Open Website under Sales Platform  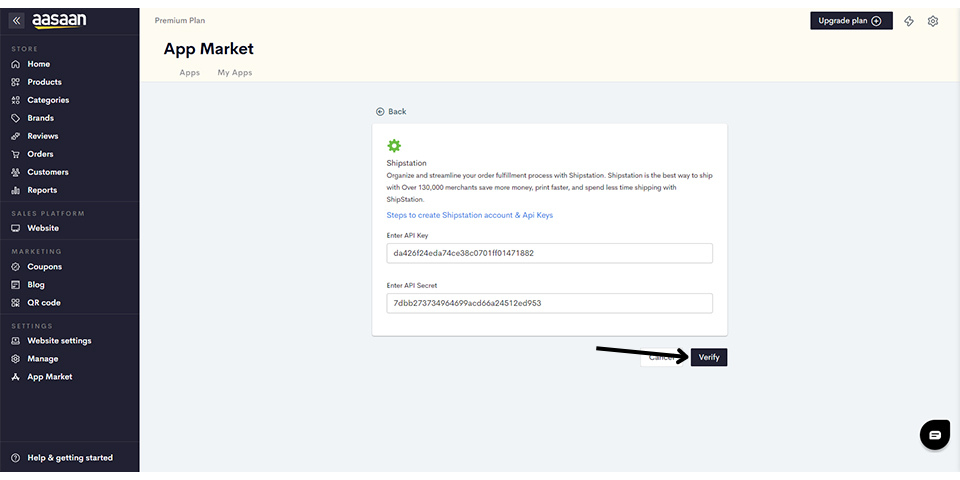click(x=43, y=228)
